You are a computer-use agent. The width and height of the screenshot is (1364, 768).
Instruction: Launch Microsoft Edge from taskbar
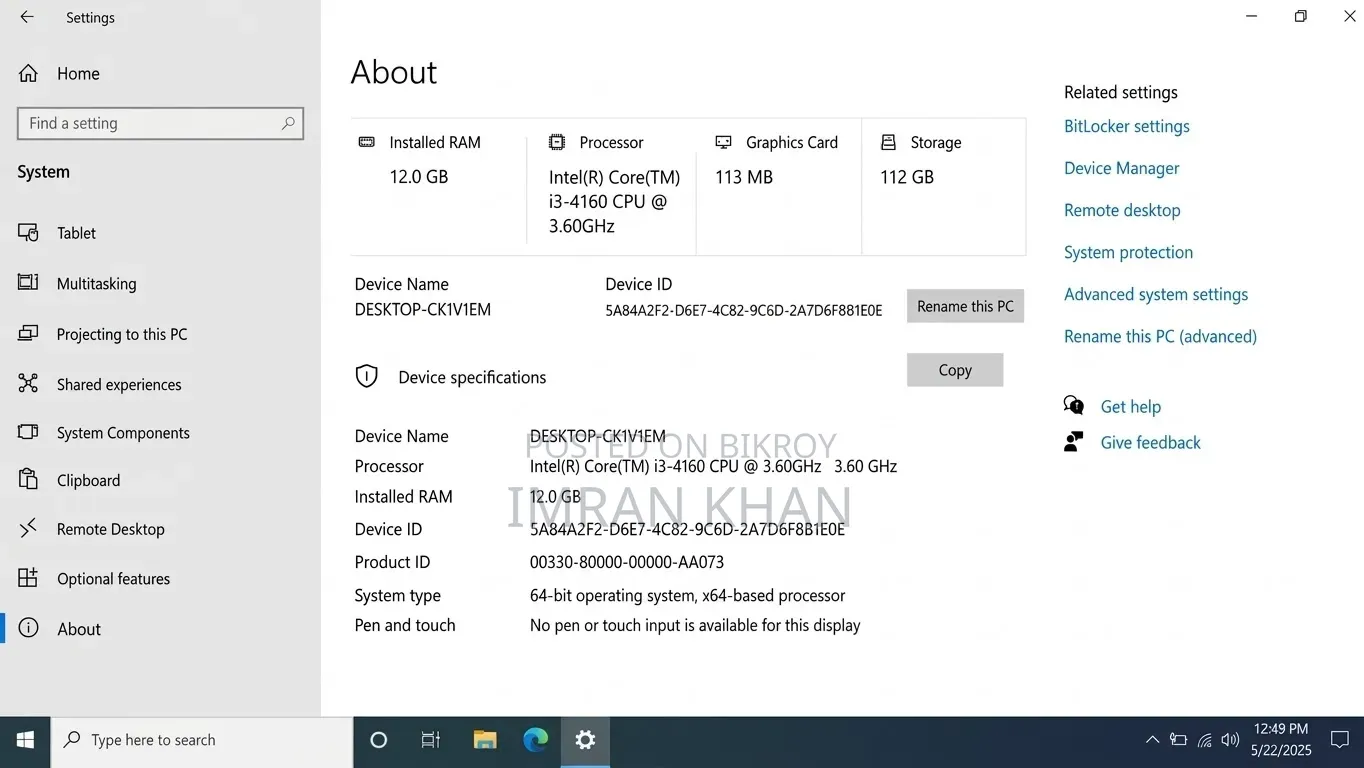536,740
